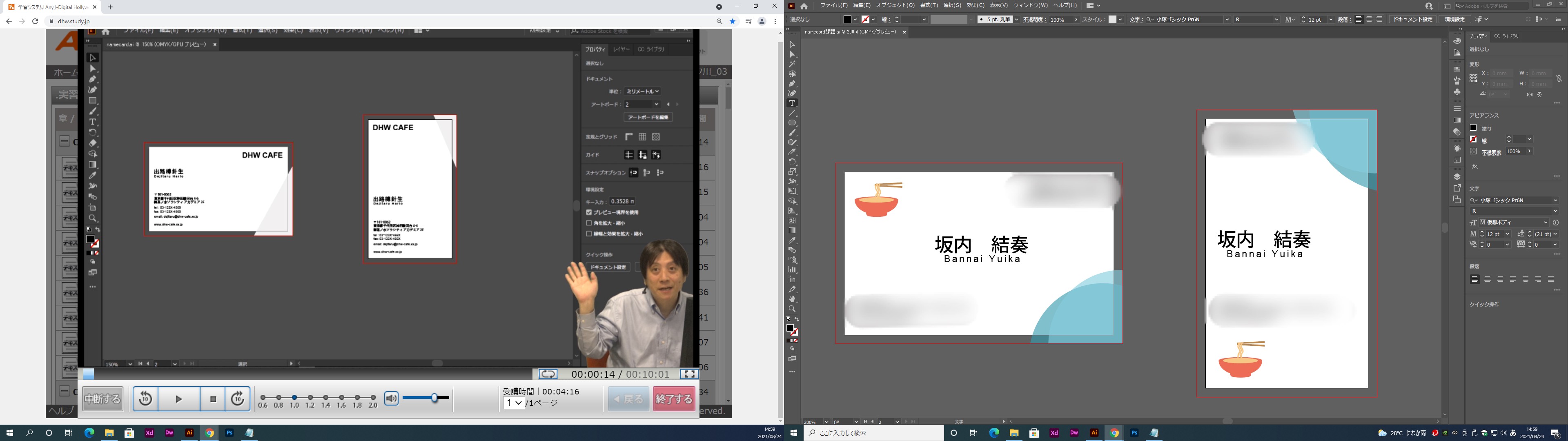
Task: Click the 終了する button
Action: point(673,399)
